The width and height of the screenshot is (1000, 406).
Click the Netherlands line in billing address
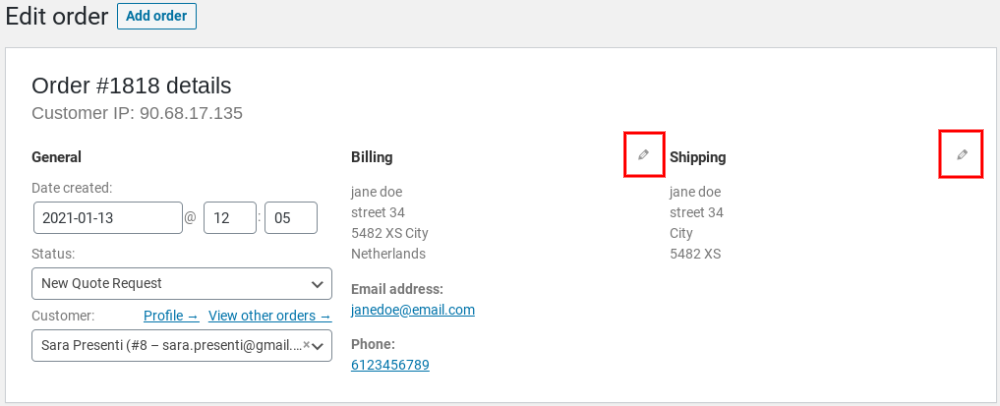pyautogui.click(x=388, y=254)
